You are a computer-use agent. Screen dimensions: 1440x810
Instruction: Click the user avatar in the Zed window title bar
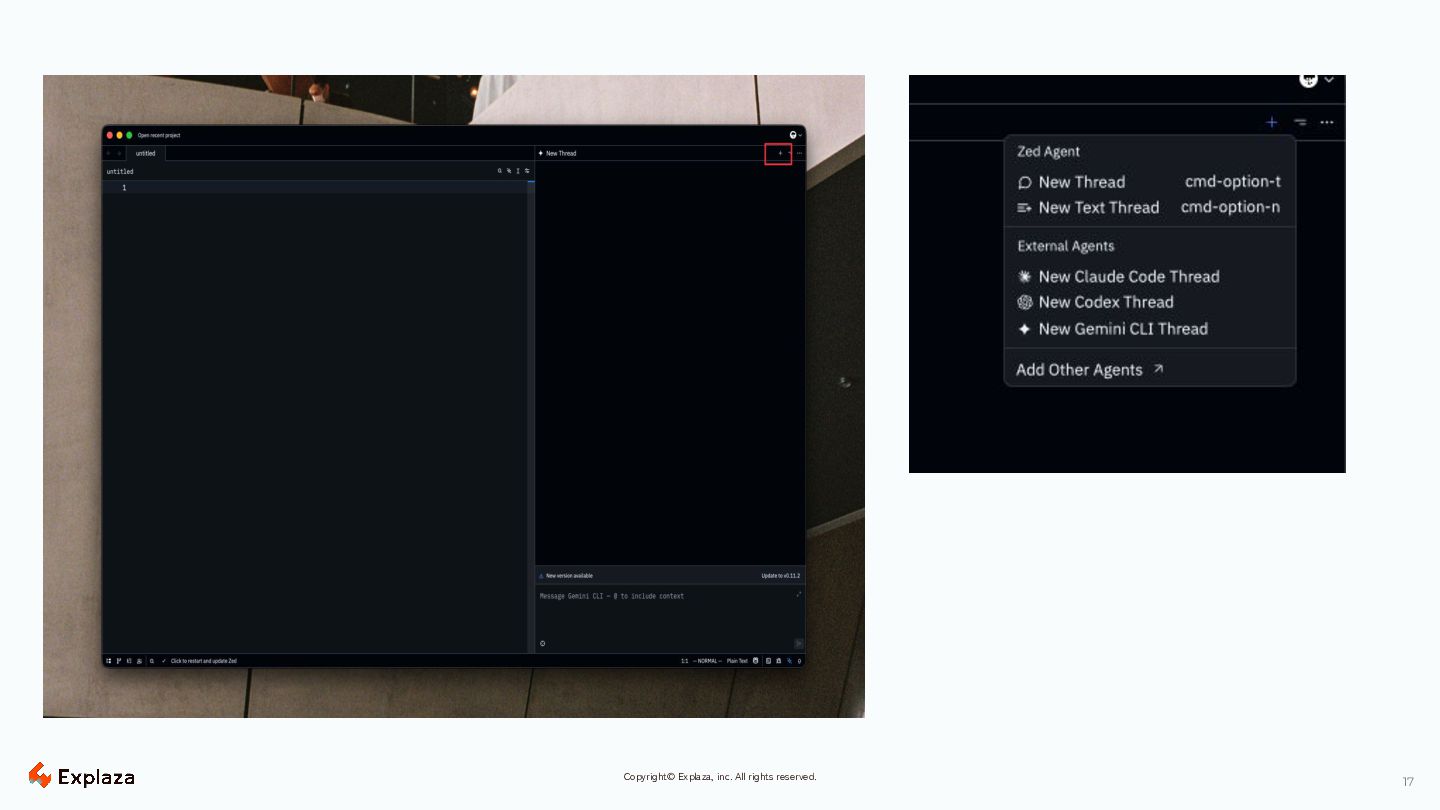pyautogui.click(x=793, y=135)
